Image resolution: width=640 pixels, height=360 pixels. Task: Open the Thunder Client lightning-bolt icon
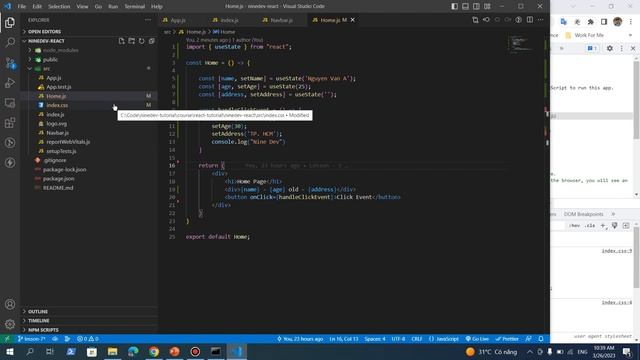tap(10, 162)
